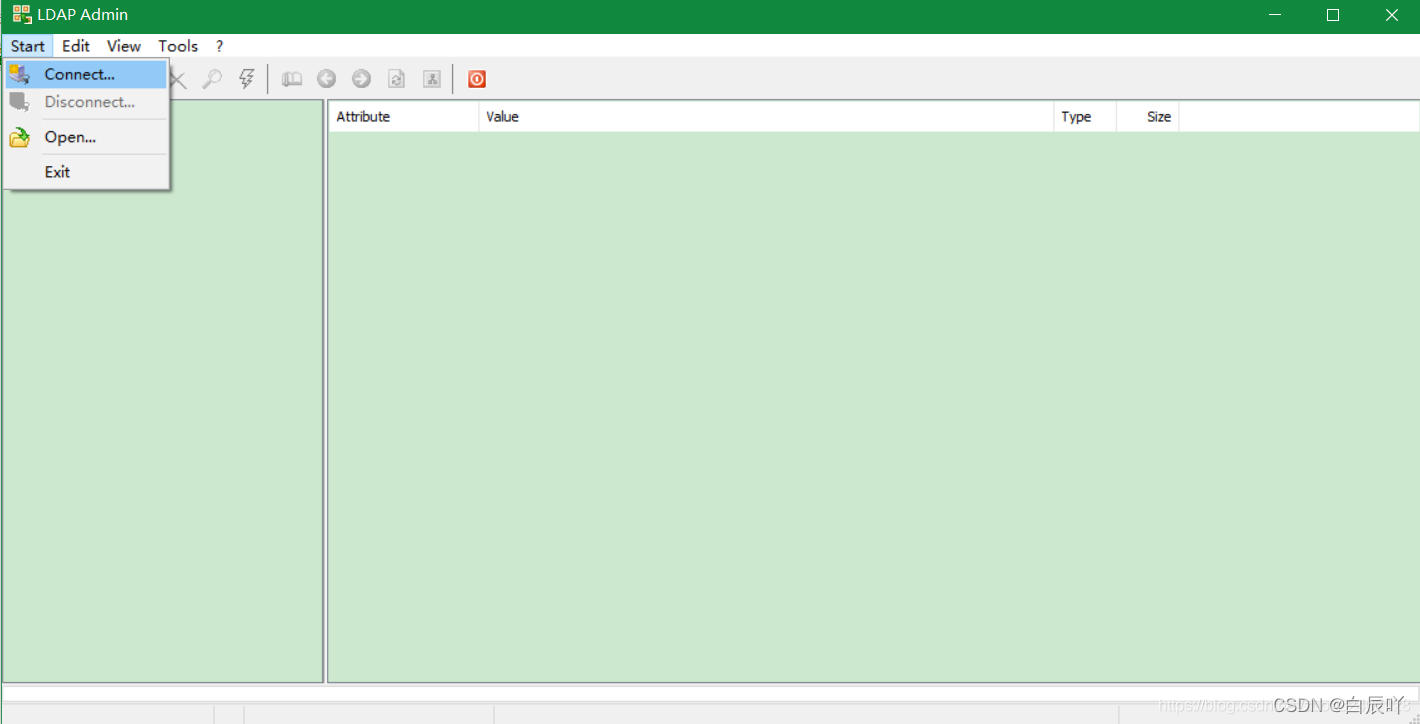Click the X delete toolbar icon

[179, 80]
